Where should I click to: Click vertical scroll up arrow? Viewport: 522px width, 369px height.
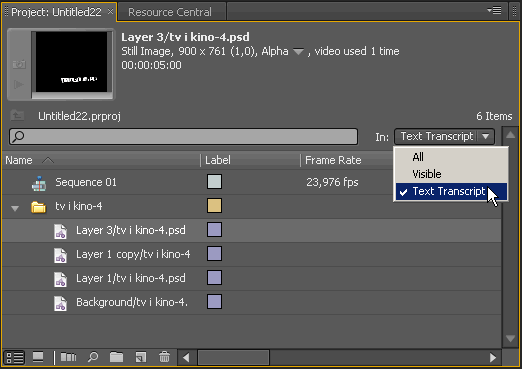coord(510,135)
